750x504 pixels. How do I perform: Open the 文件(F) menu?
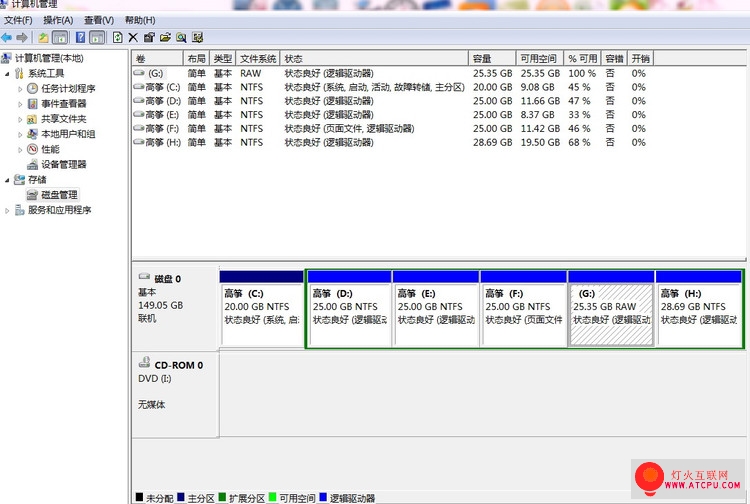pyautogui.click(x=18, y=20)
